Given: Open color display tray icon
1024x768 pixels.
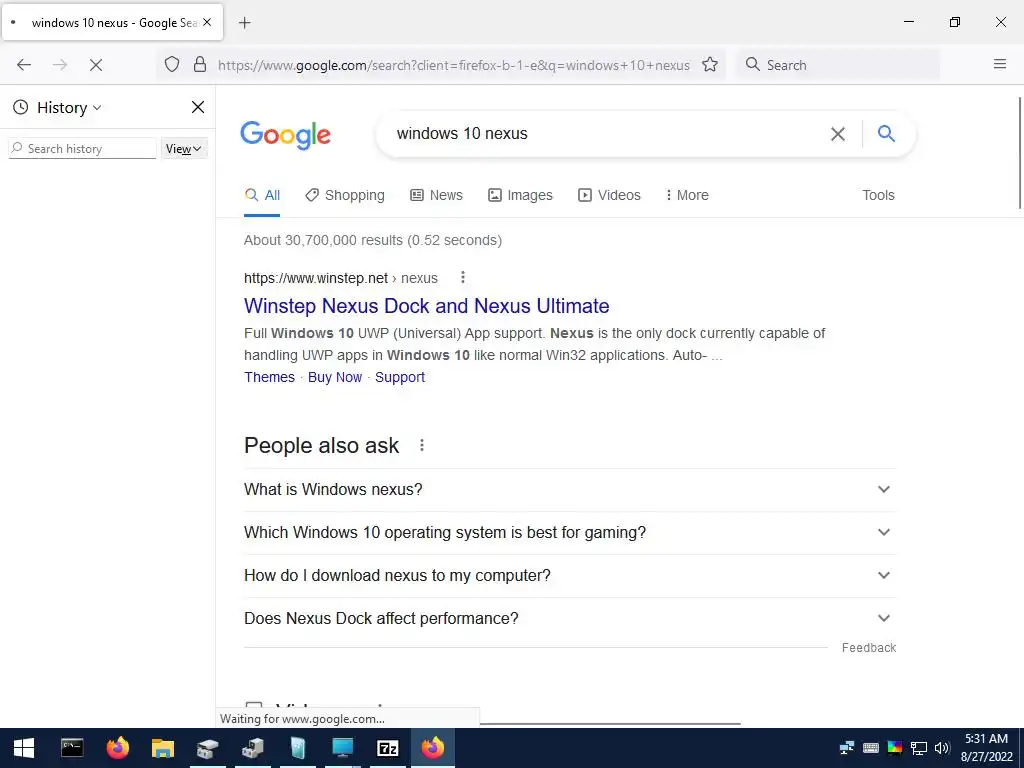Looking at the screenshot, I should pyautogui.click(x=895, y=748).
